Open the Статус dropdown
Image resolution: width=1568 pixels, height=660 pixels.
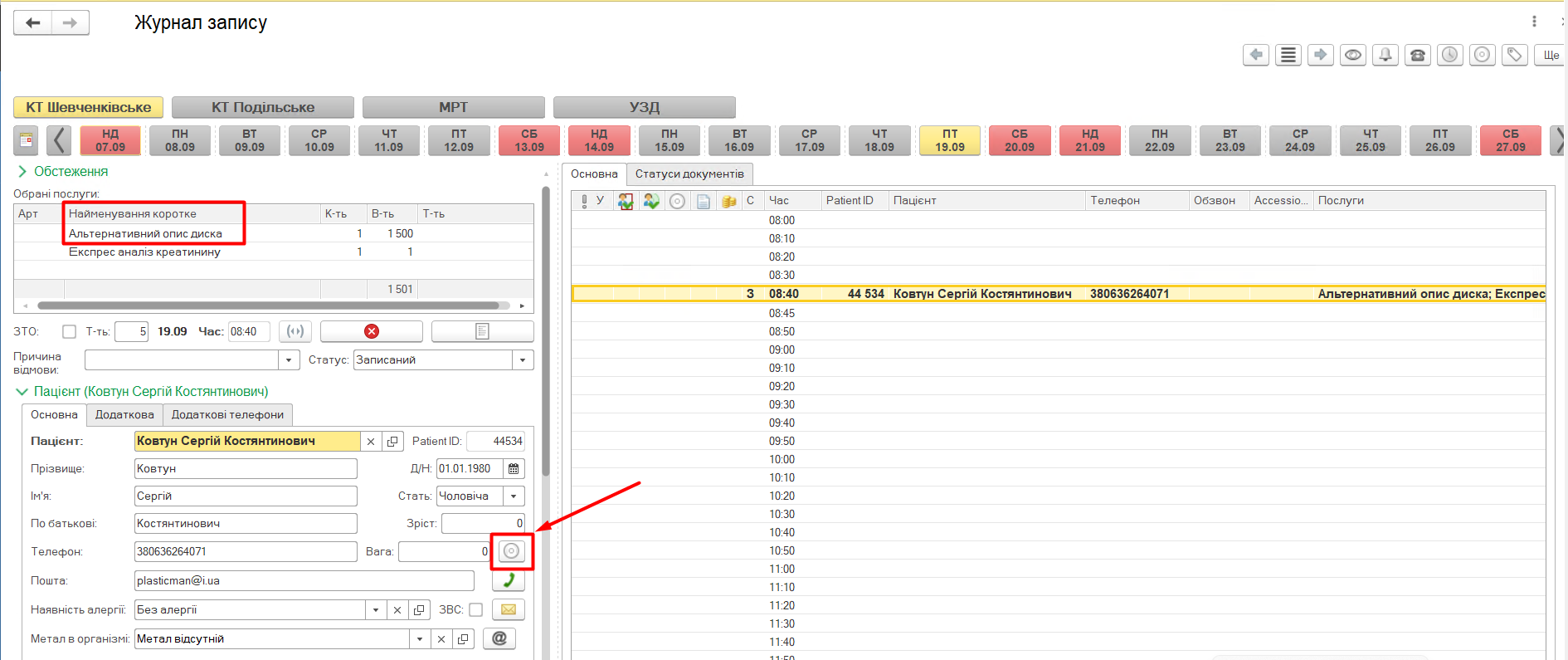523,360
